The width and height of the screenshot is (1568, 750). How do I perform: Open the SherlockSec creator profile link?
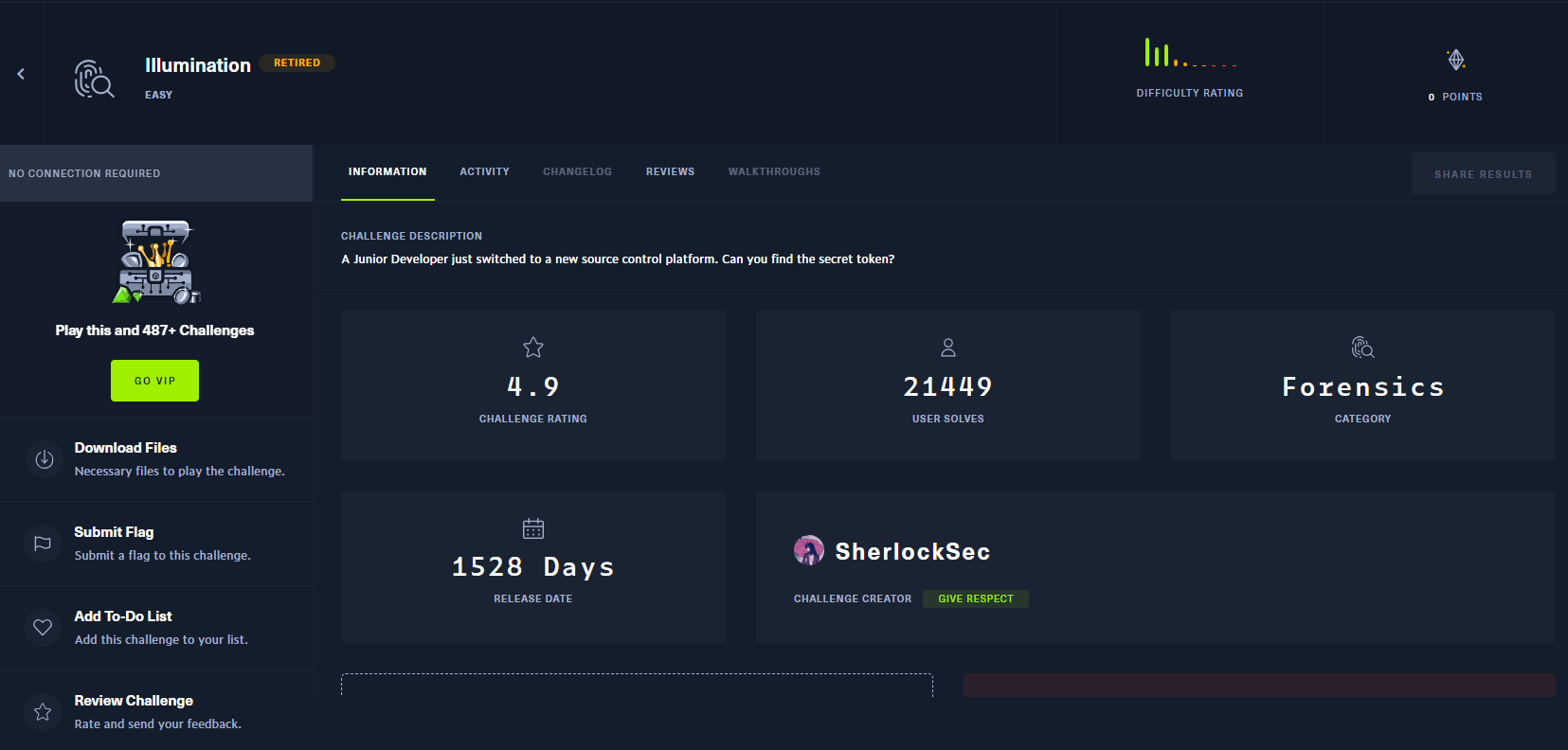pyautogui.click(x=912, y=552)
